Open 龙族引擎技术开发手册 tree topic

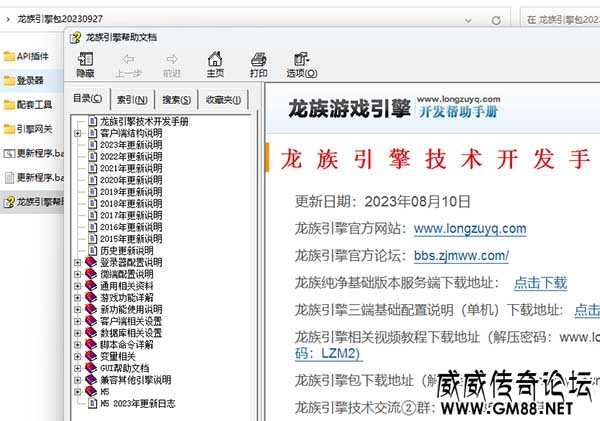click(x=144, y=122)
